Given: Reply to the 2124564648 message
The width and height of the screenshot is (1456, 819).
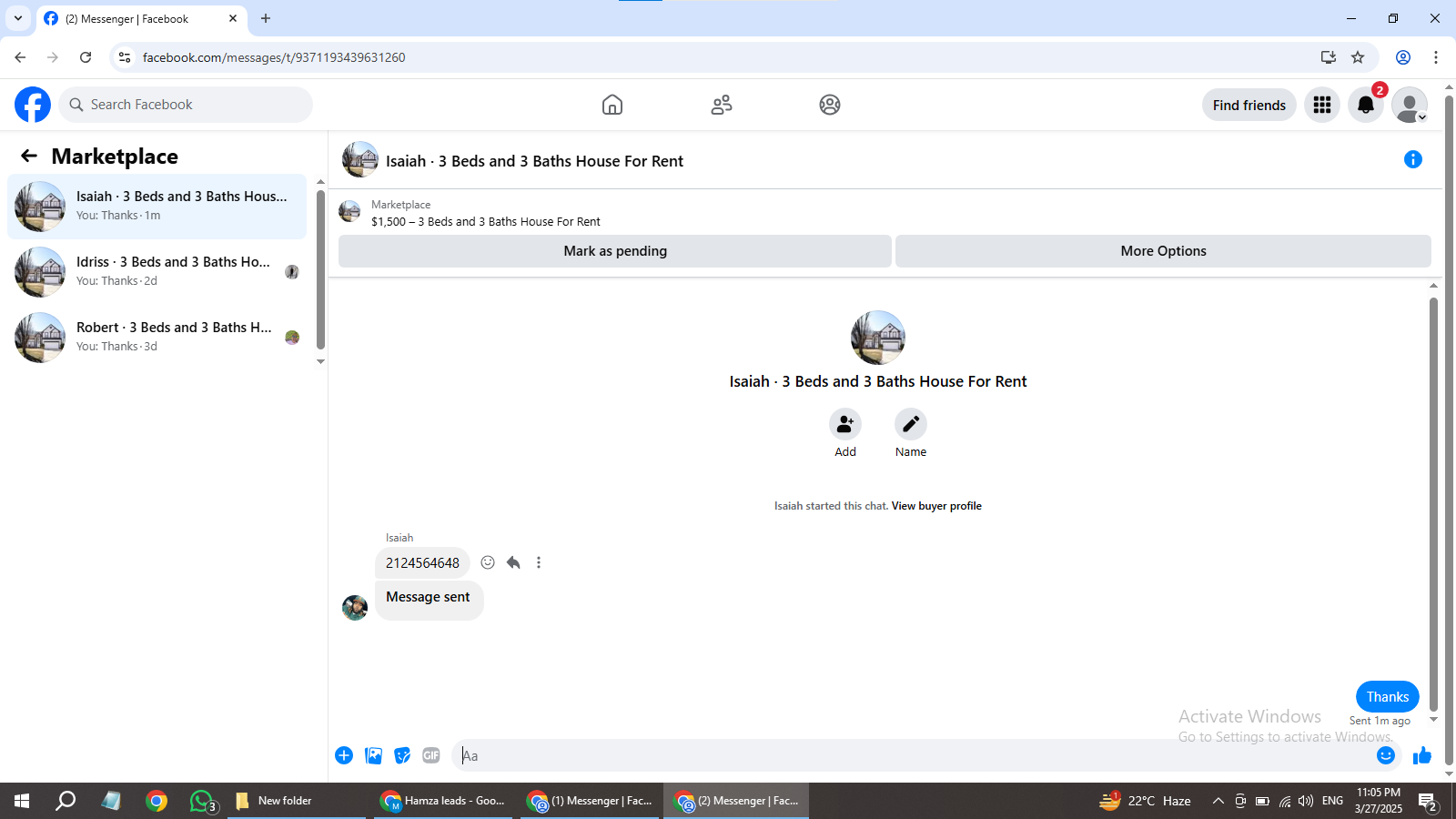Looking at the screenshot, I should (x=513, y=562).
